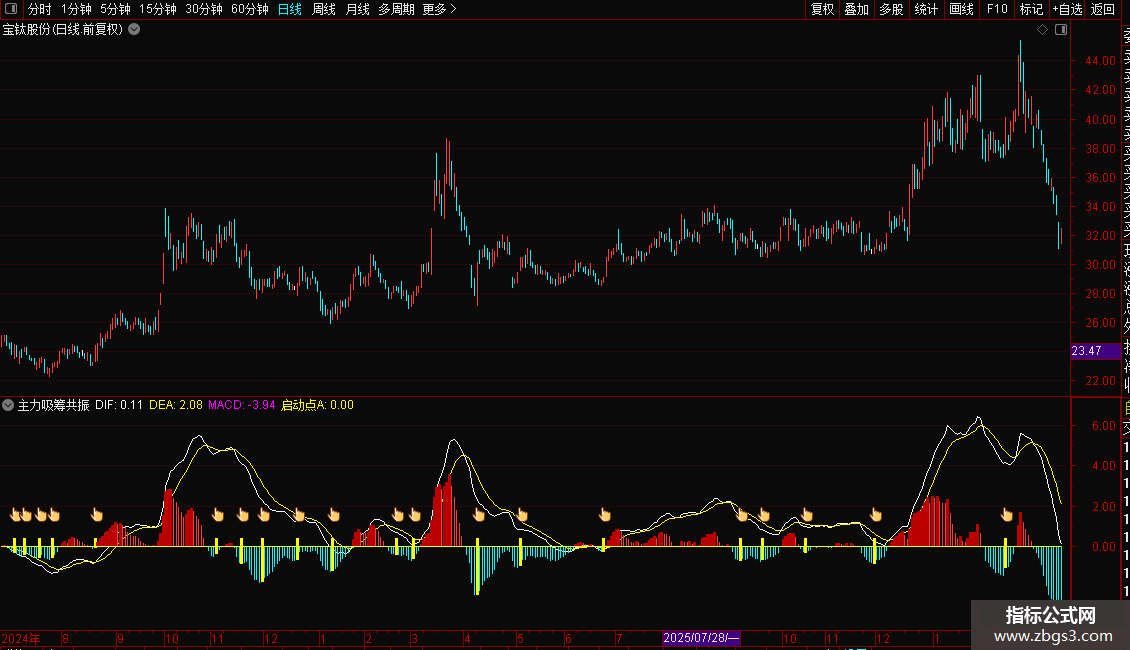Image resolution: width=1130 pixels, height=650 pixels.
Task: Click the first hand signal icon at left
Action: [x=16, y=515]
